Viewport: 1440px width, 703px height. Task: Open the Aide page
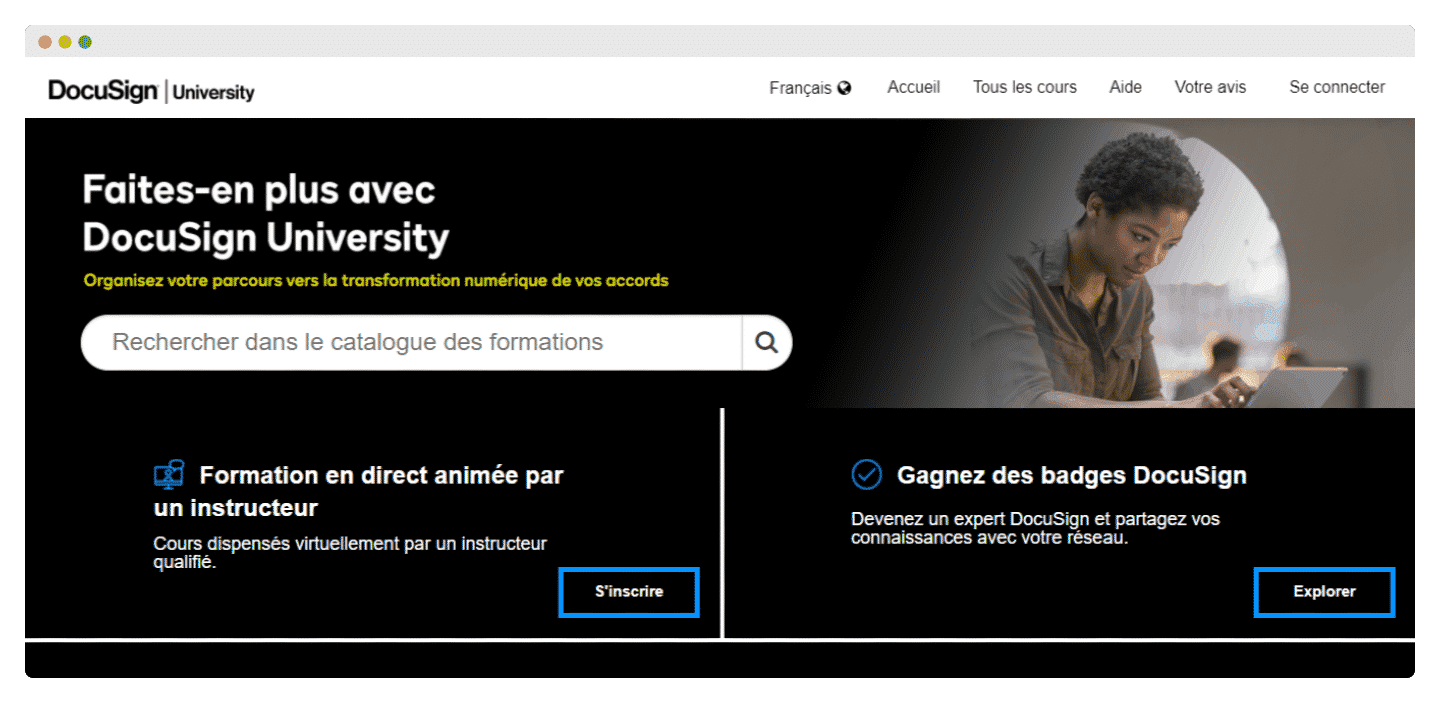pos(1125,87)
